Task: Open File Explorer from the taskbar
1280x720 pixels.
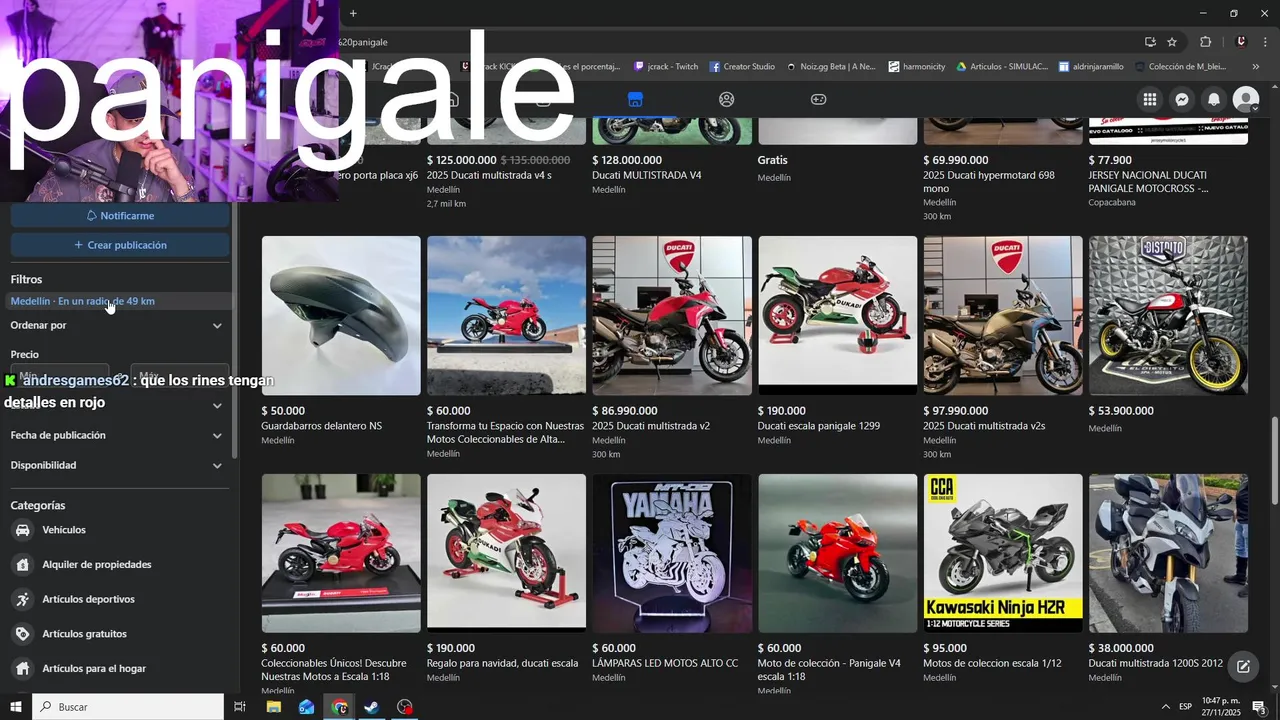Action: click(x=274, y=707)
